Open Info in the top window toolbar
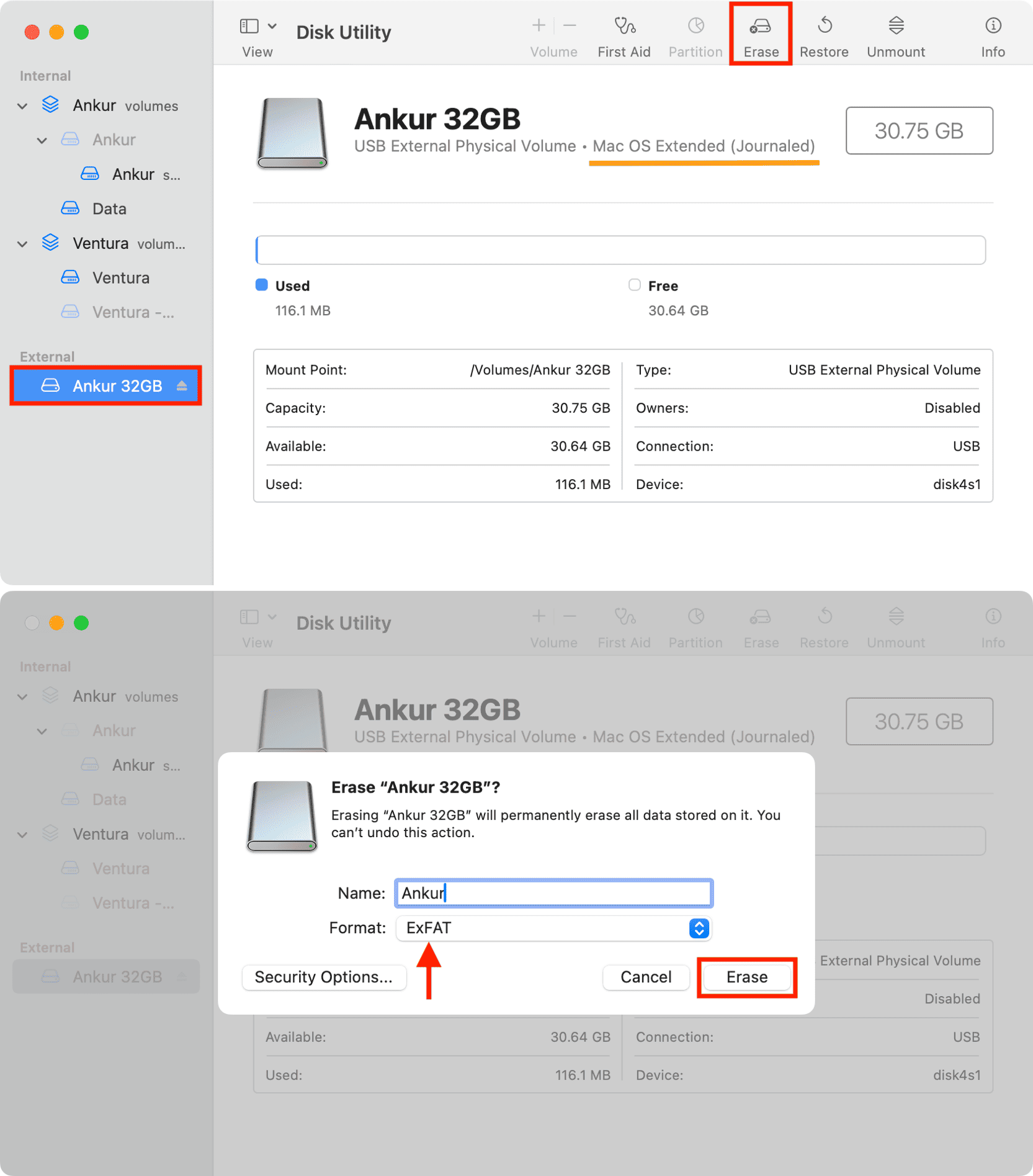1033x1176 pixels. point(993,36)
